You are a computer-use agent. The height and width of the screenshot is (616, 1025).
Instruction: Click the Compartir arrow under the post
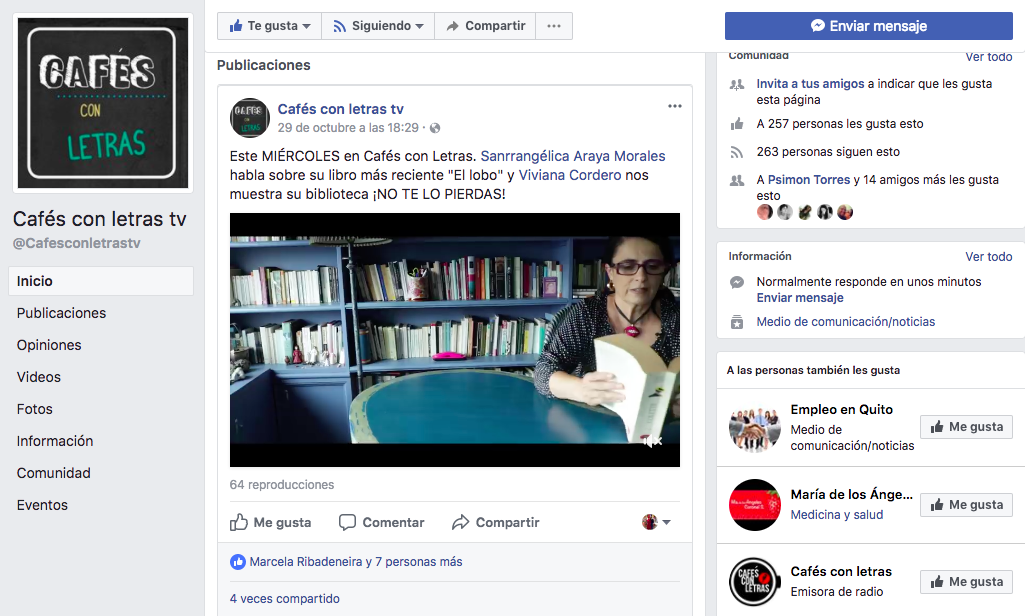pyautogui.click(x=496, y=522)
